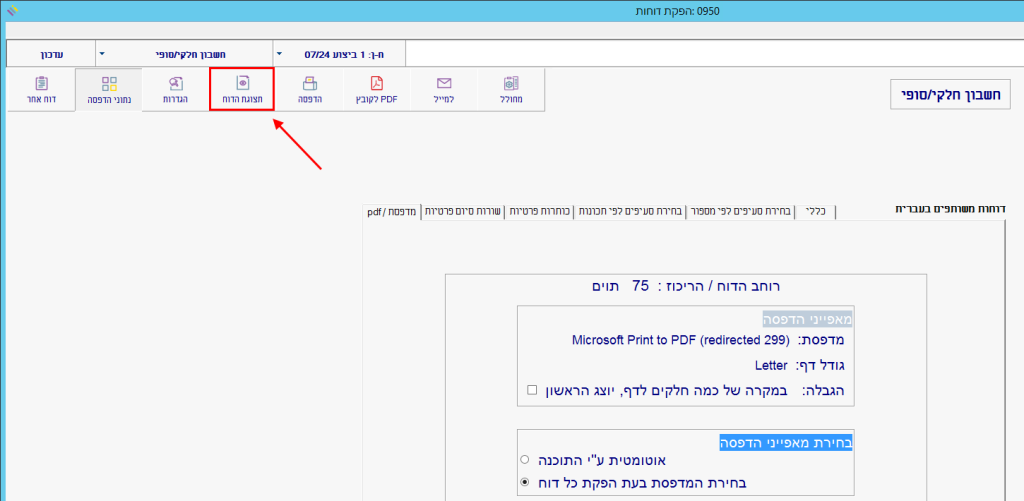
Task: Click the מחולל generator icon
Action: coord(511,90)
